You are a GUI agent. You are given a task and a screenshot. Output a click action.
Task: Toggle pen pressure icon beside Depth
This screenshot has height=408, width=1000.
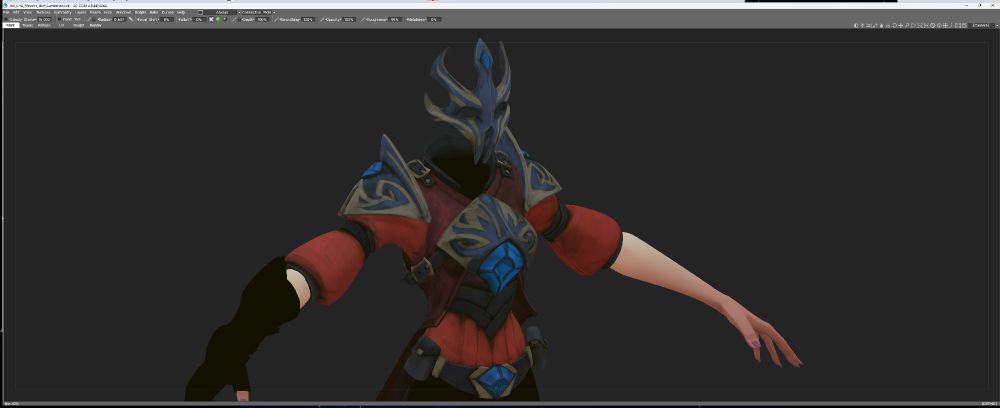[233, 20]
